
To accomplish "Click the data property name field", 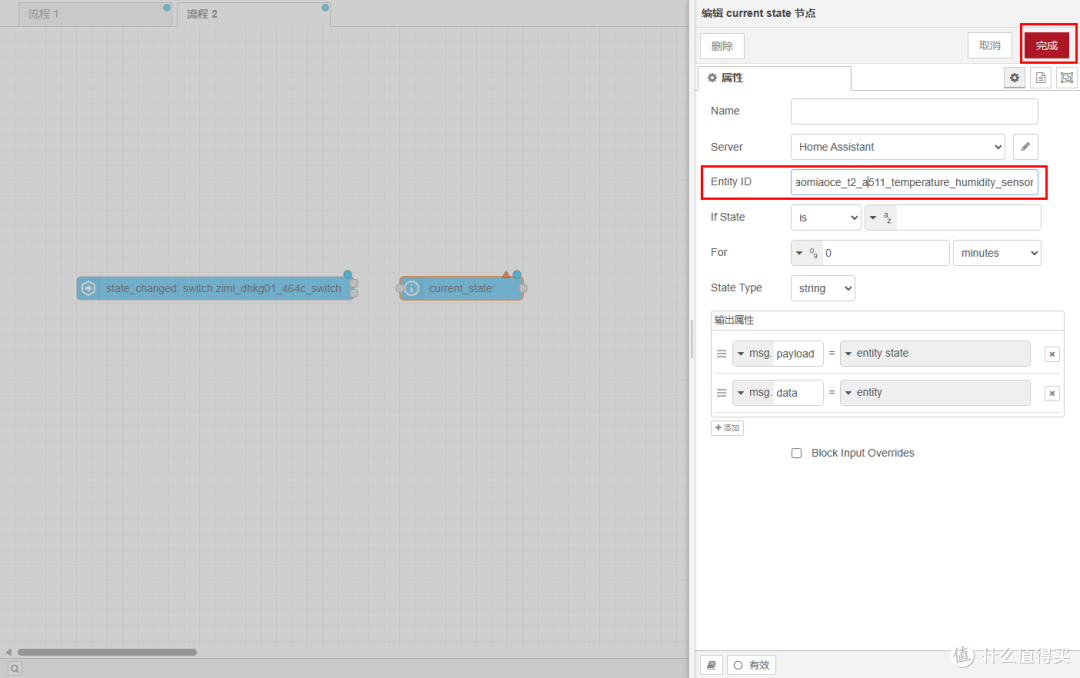I will click(x=798, y=393).
